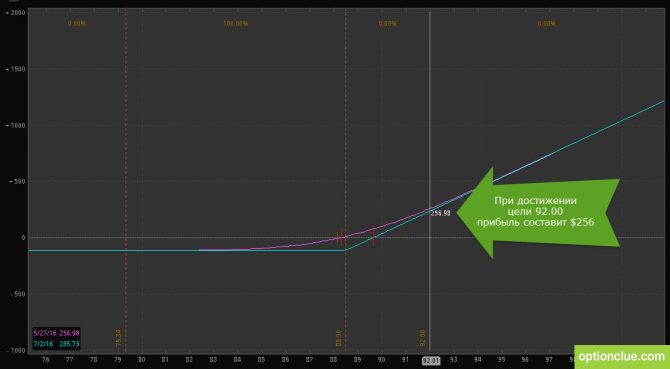
Task: Click the 97 price tick on x-axis
Action: point(549,360)
